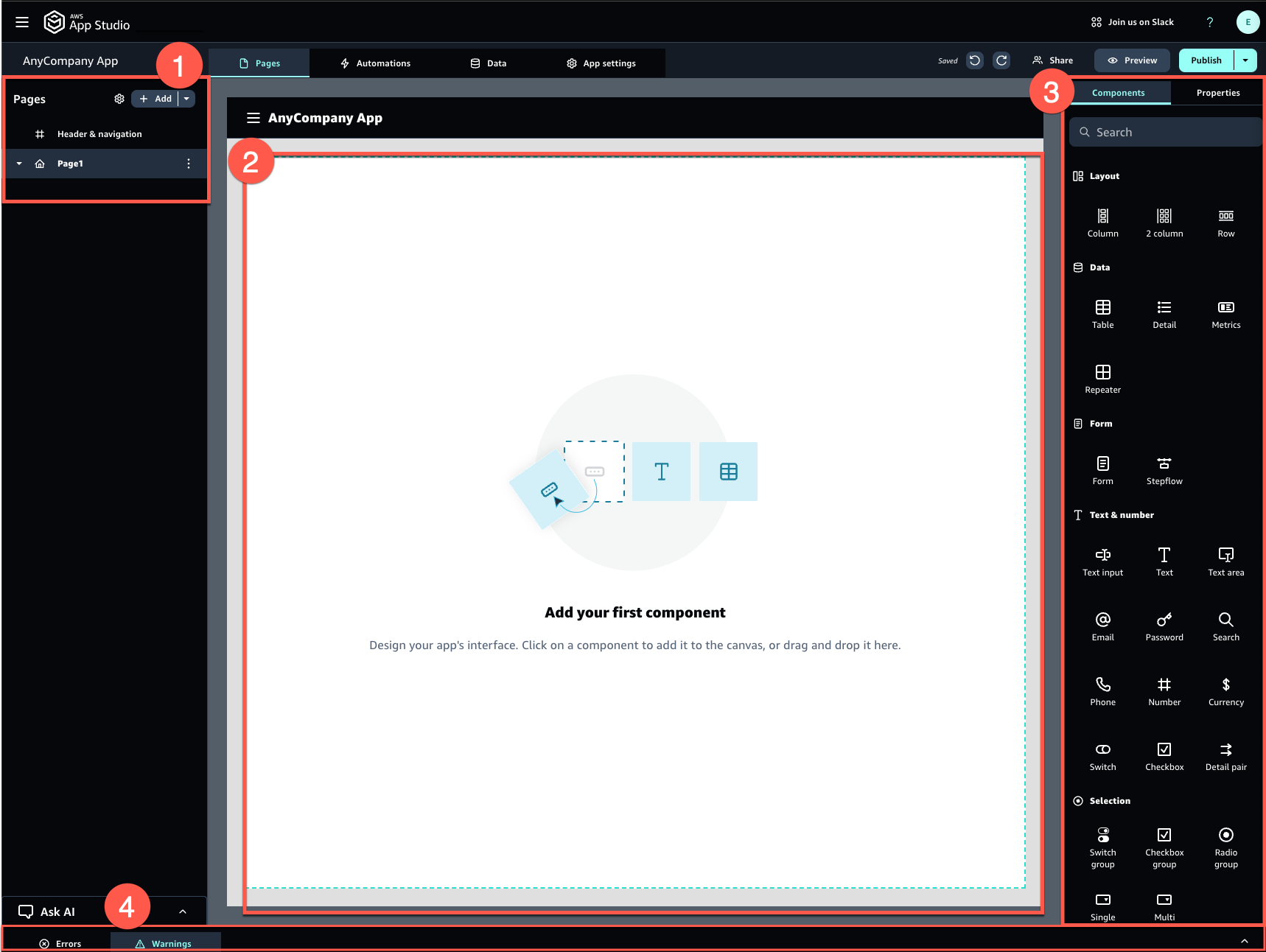Open the Share dialog
This screenshot has width=1266, height=952.
point(1052,60)
